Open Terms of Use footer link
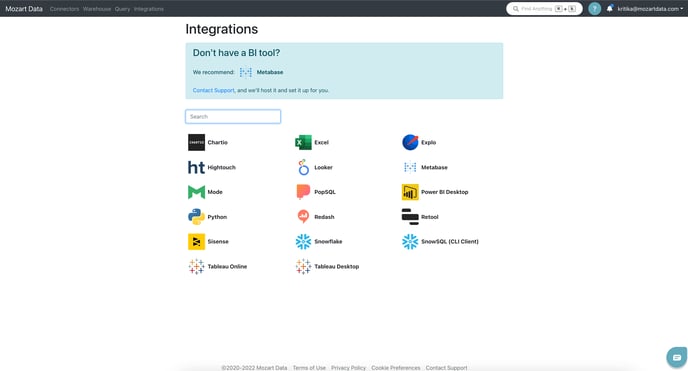Viewport: 688px width, 371px height. coord(309,367)
